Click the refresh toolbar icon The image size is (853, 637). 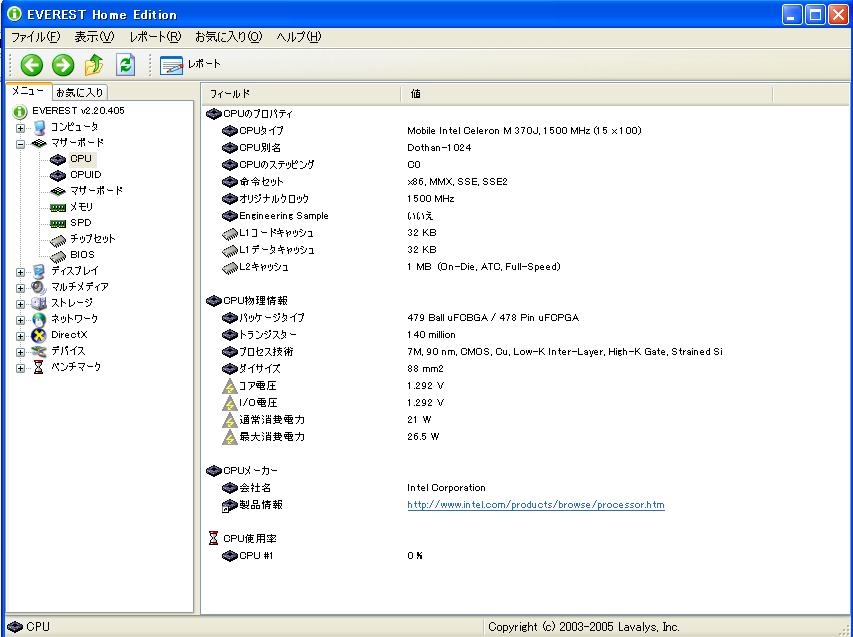pos(125,65)
